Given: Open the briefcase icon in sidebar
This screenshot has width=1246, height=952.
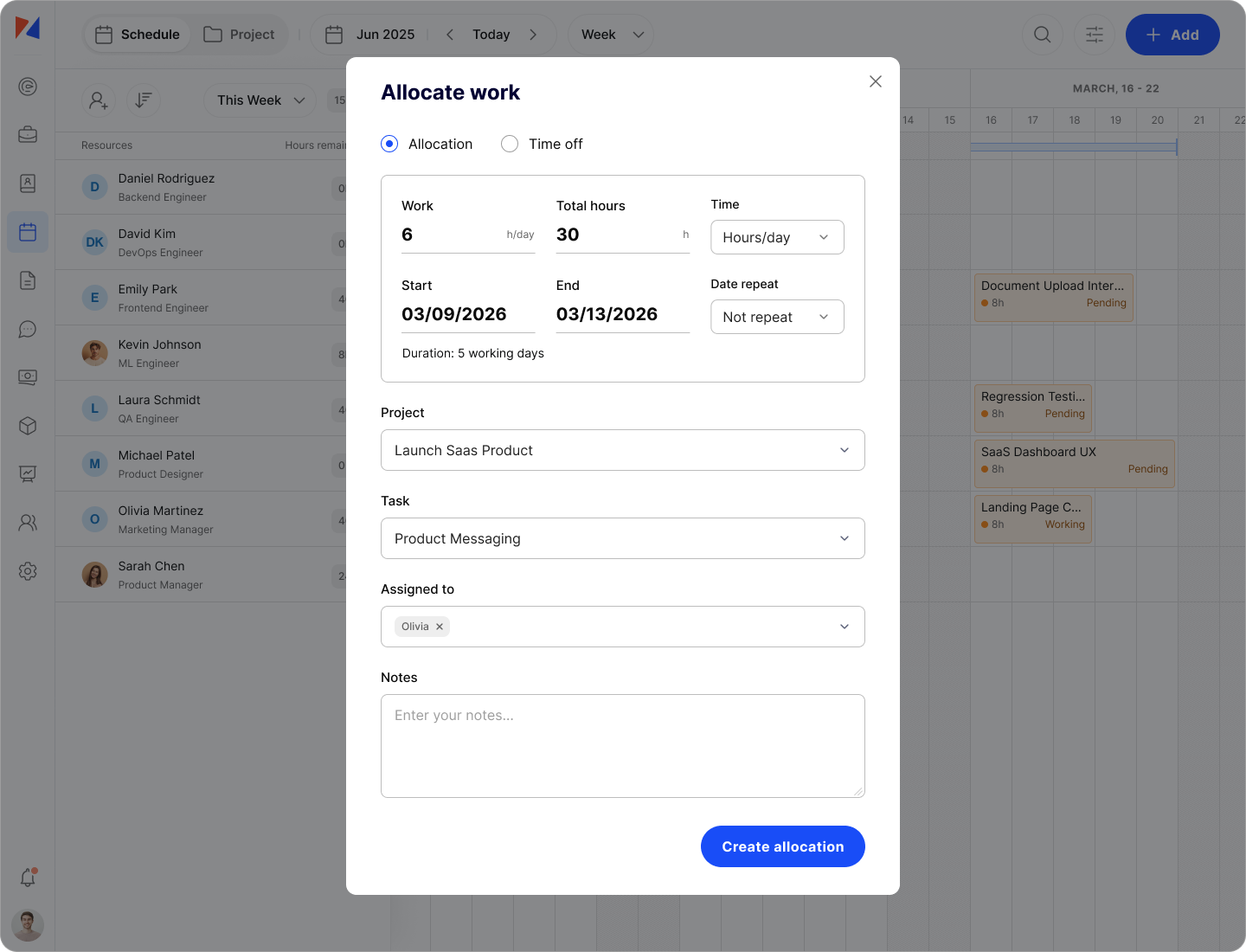Looking at the screenshot, I should pyautogui.click(x=28, y=135).
